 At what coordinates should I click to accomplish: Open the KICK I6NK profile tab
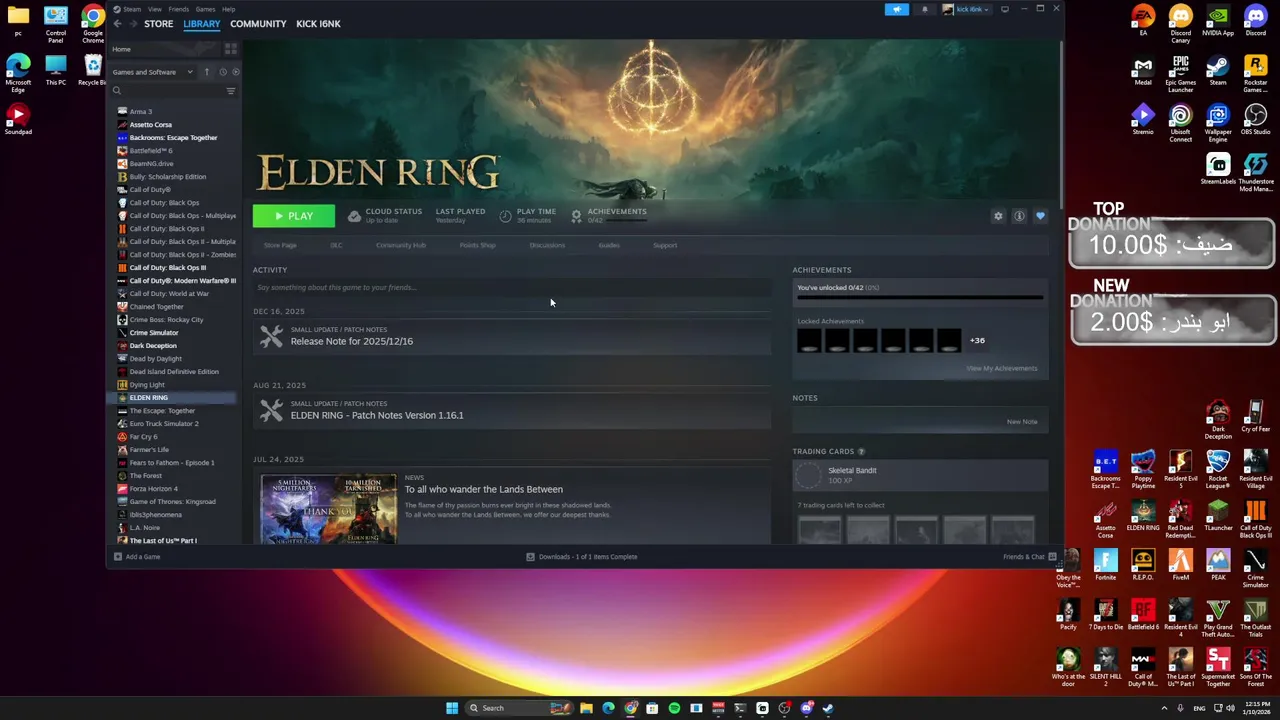(x=318, y=23)
